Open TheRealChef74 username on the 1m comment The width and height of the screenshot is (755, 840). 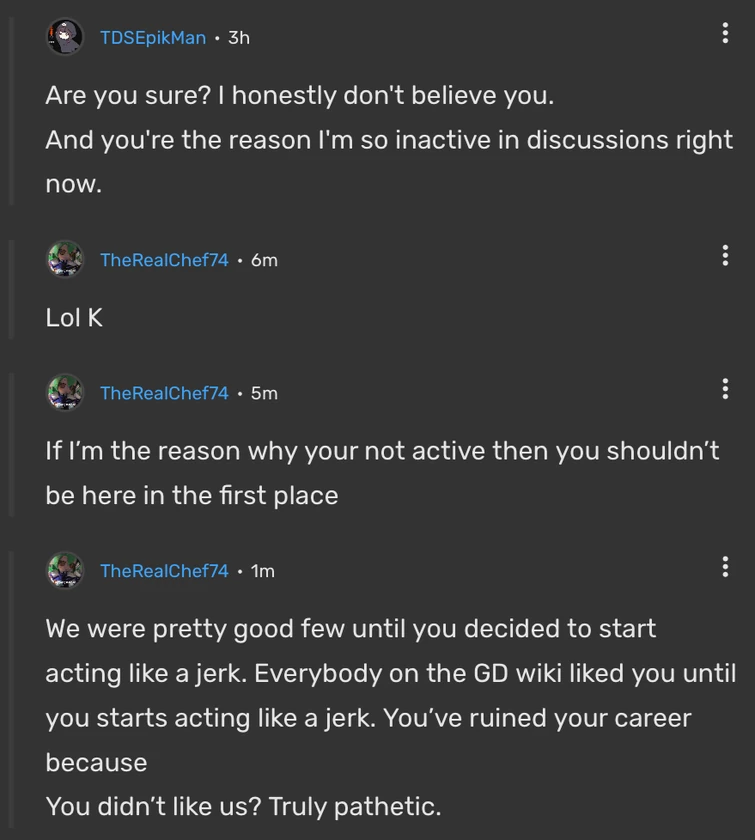[x=164, y=571]
